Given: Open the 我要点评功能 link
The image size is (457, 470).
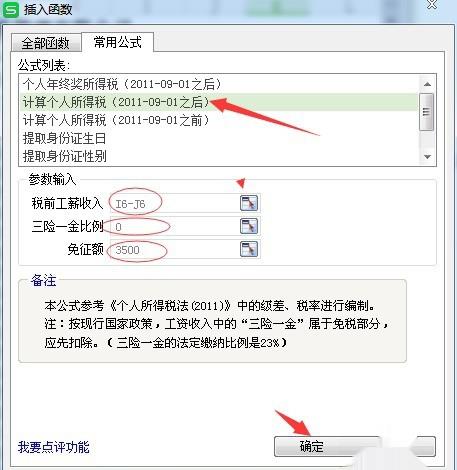Looking at the screenshot, I should tap(54, 447).
